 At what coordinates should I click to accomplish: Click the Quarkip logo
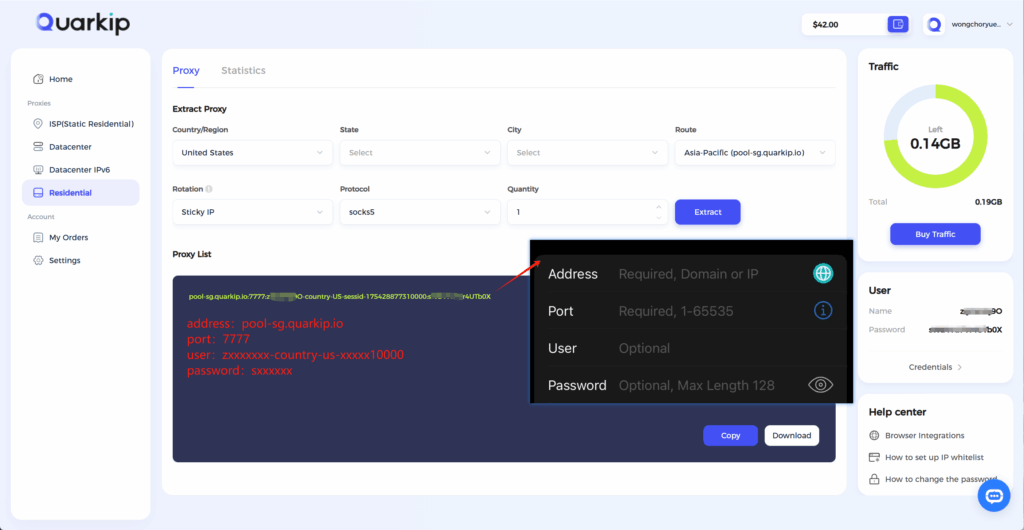(83, 23)
